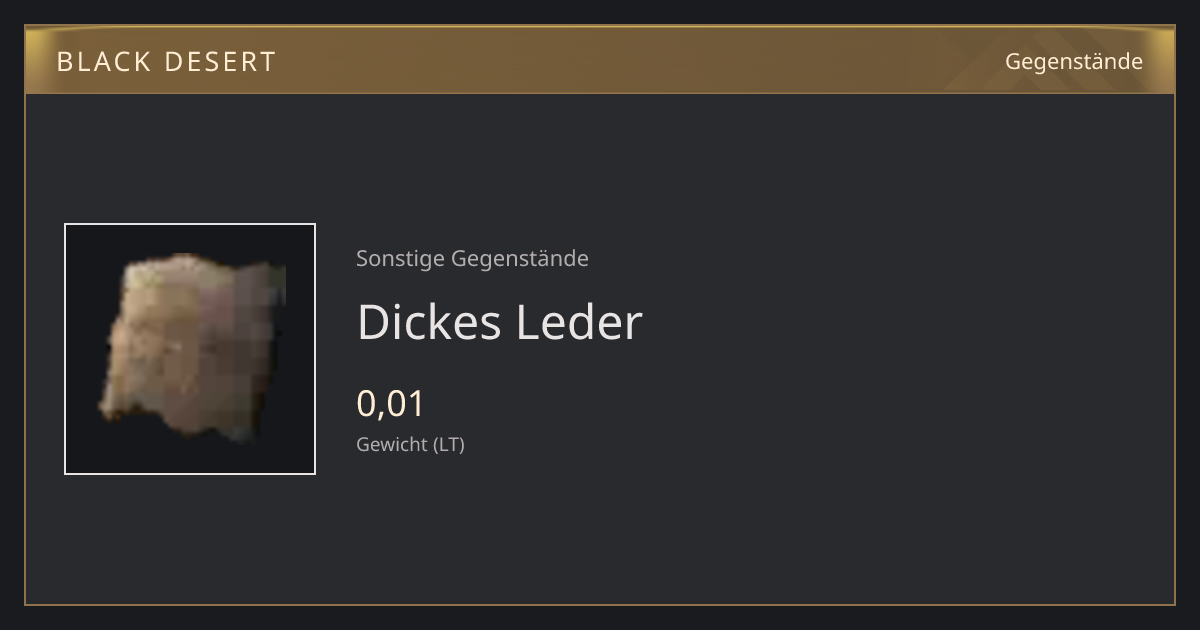
Task: Open the Gegenstände section in the header
Action: [x=1073, y=61]
